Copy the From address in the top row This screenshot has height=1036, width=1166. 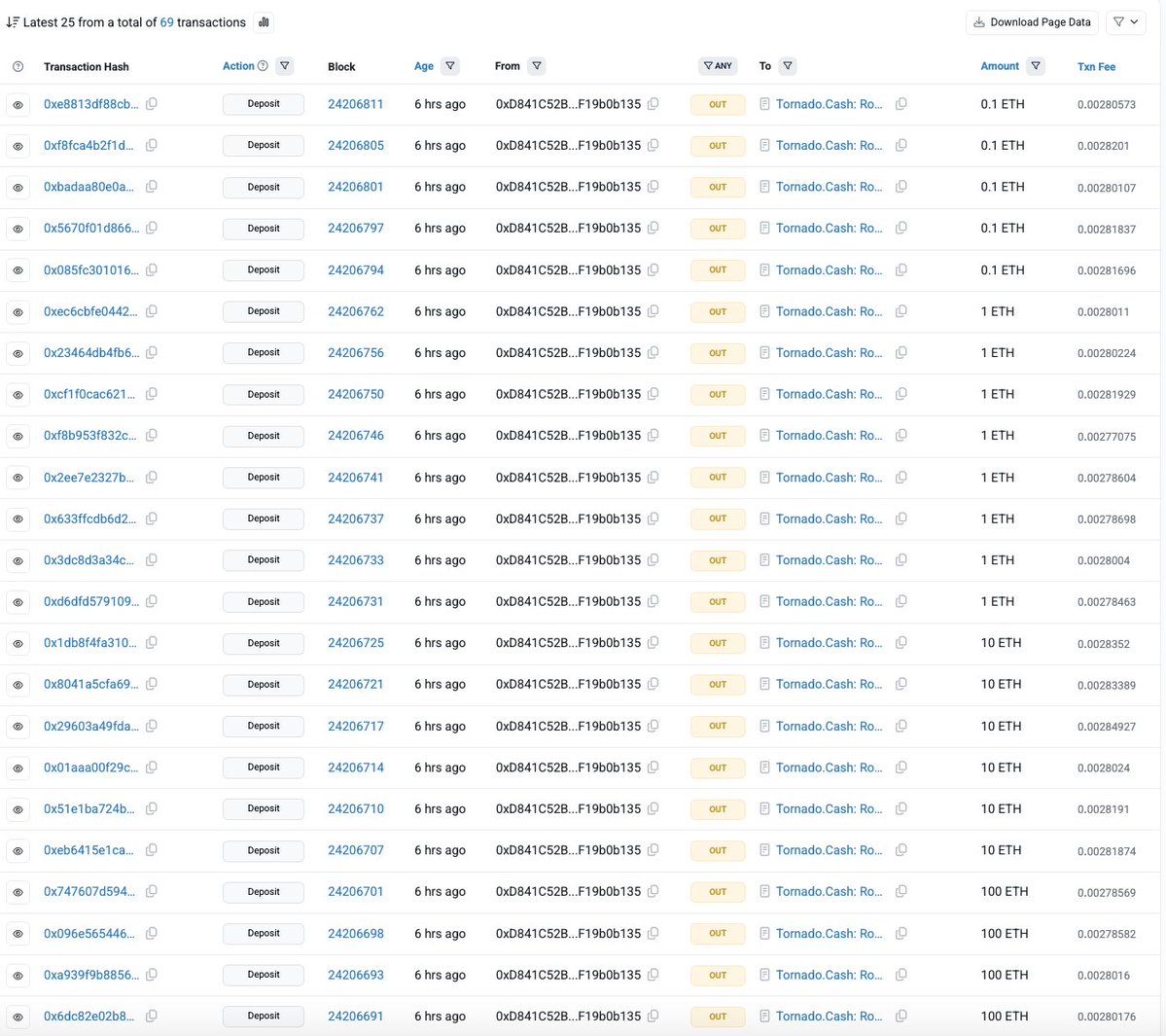tap(654, 104)
